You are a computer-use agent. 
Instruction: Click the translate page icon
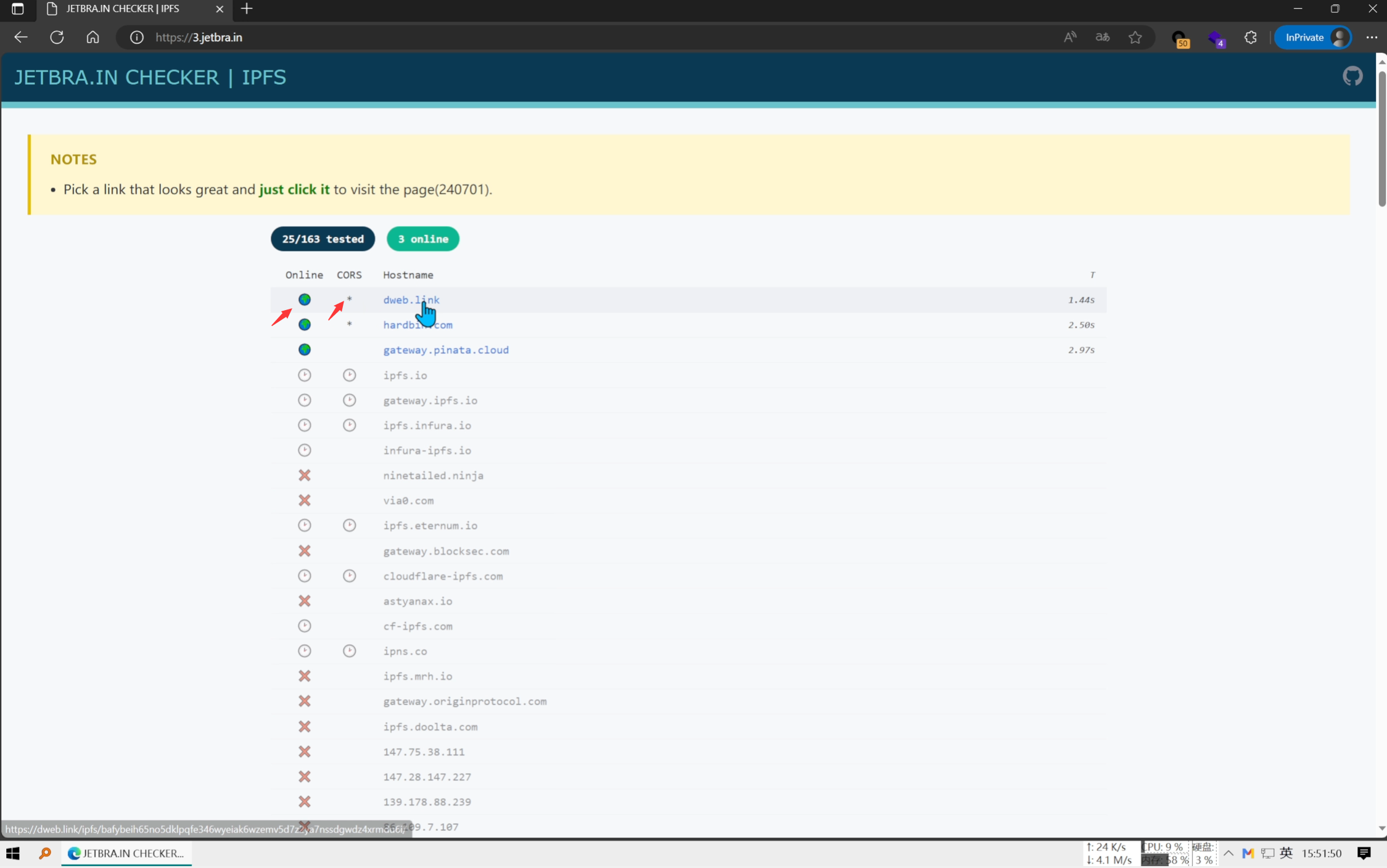1102,37
